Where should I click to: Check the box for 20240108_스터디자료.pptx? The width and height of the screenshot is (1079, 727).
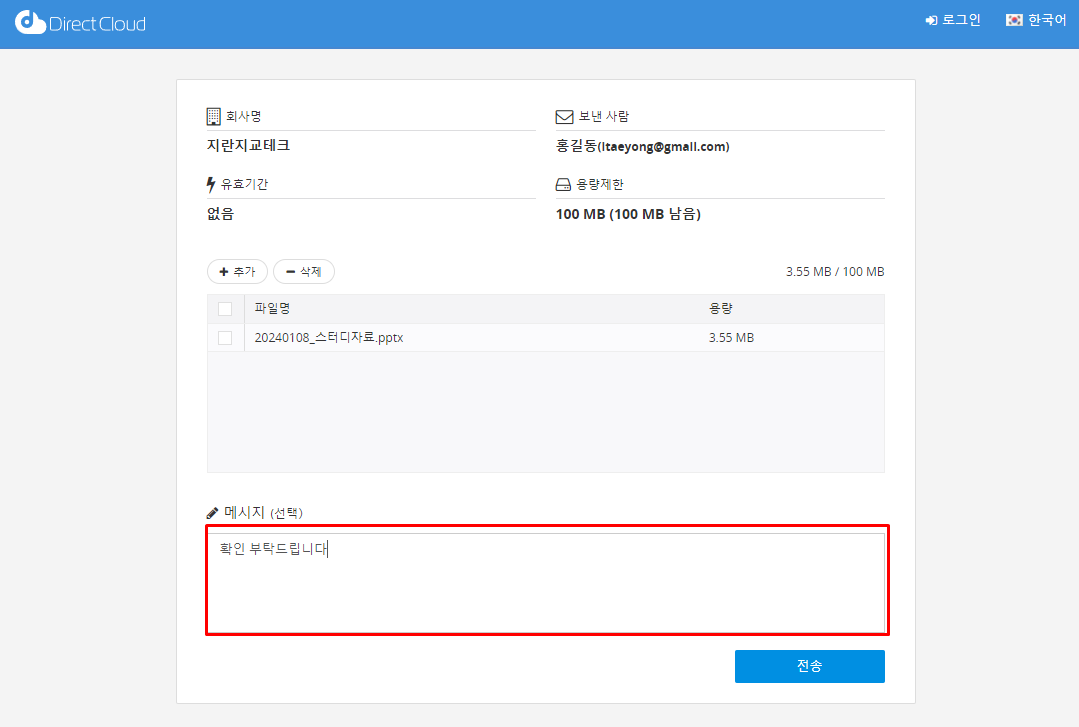tap(225, 338)
